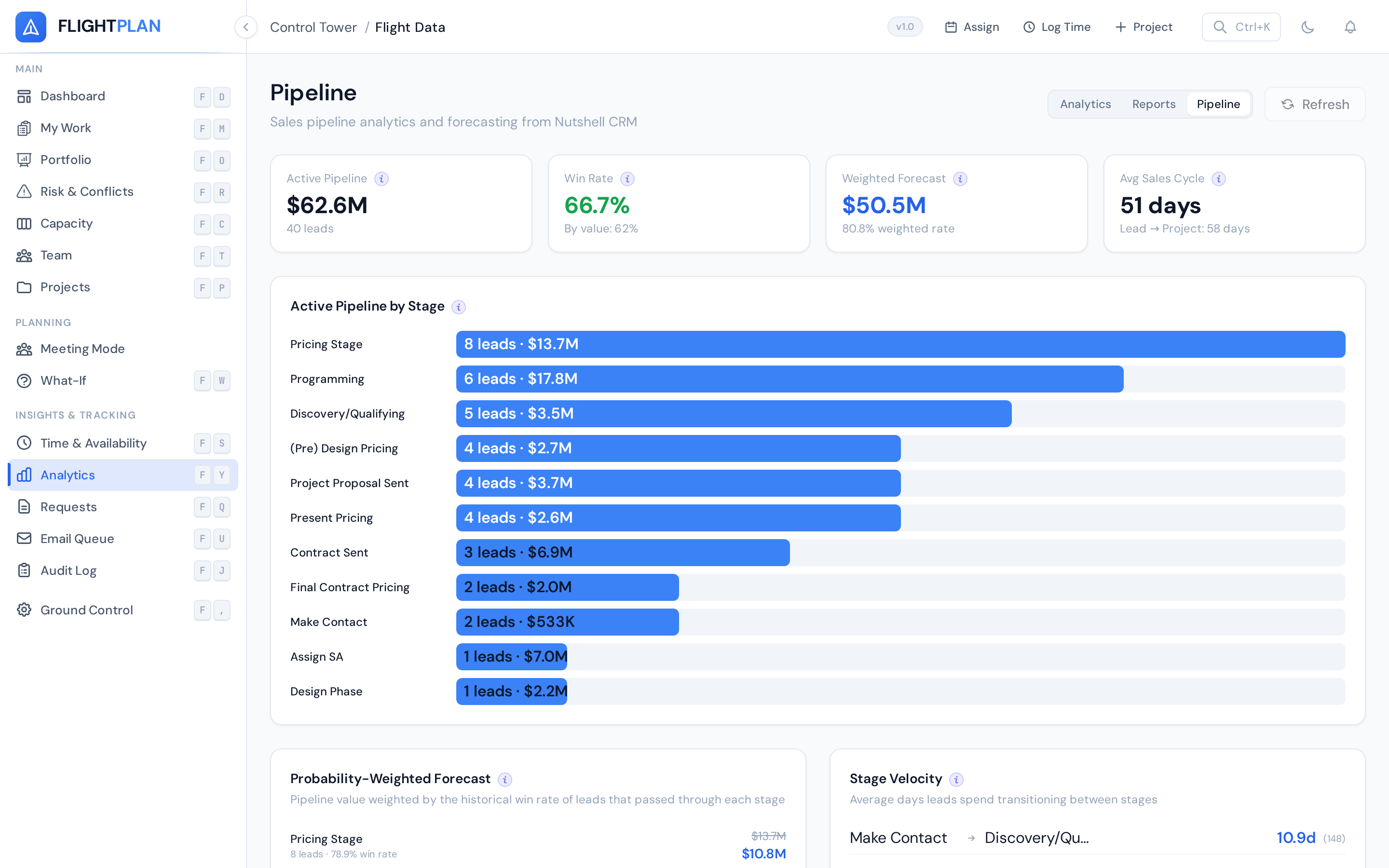Open the Time & Availability clock icon
Image resolution: width=1389 pixels, height=868 pixels.
[x=24, y=443]
